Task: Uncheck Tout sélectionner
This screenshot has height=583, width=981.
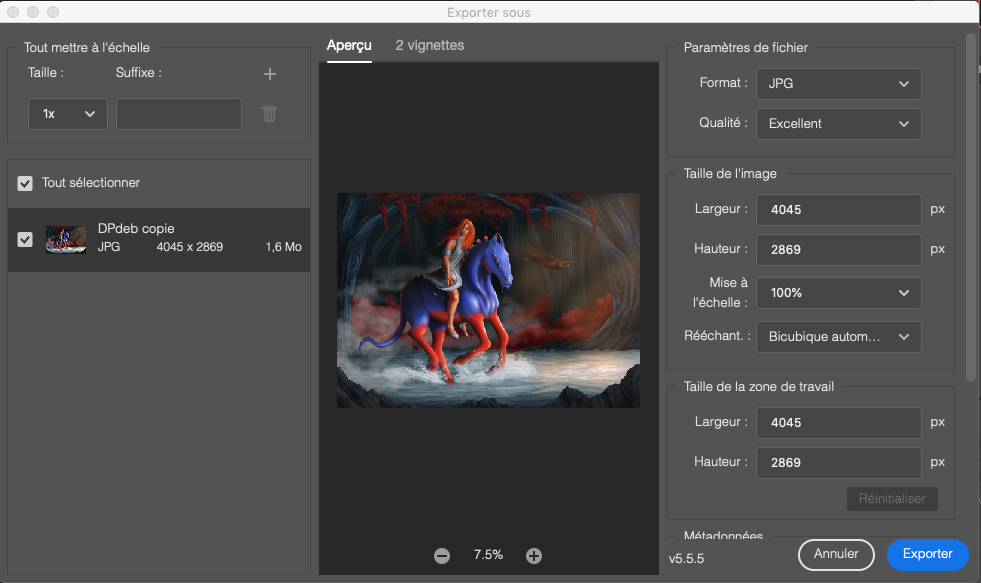Action: (24, 184)
